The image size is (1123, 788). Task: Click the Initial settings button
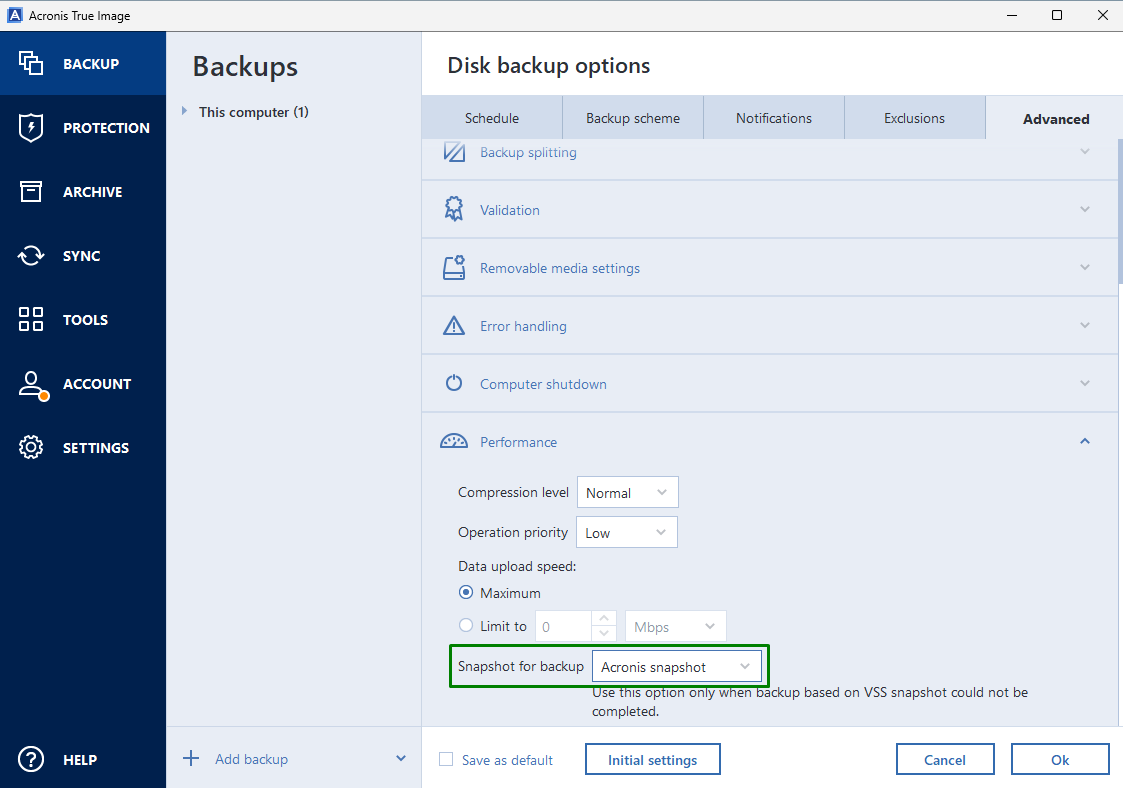pos(652,759)
